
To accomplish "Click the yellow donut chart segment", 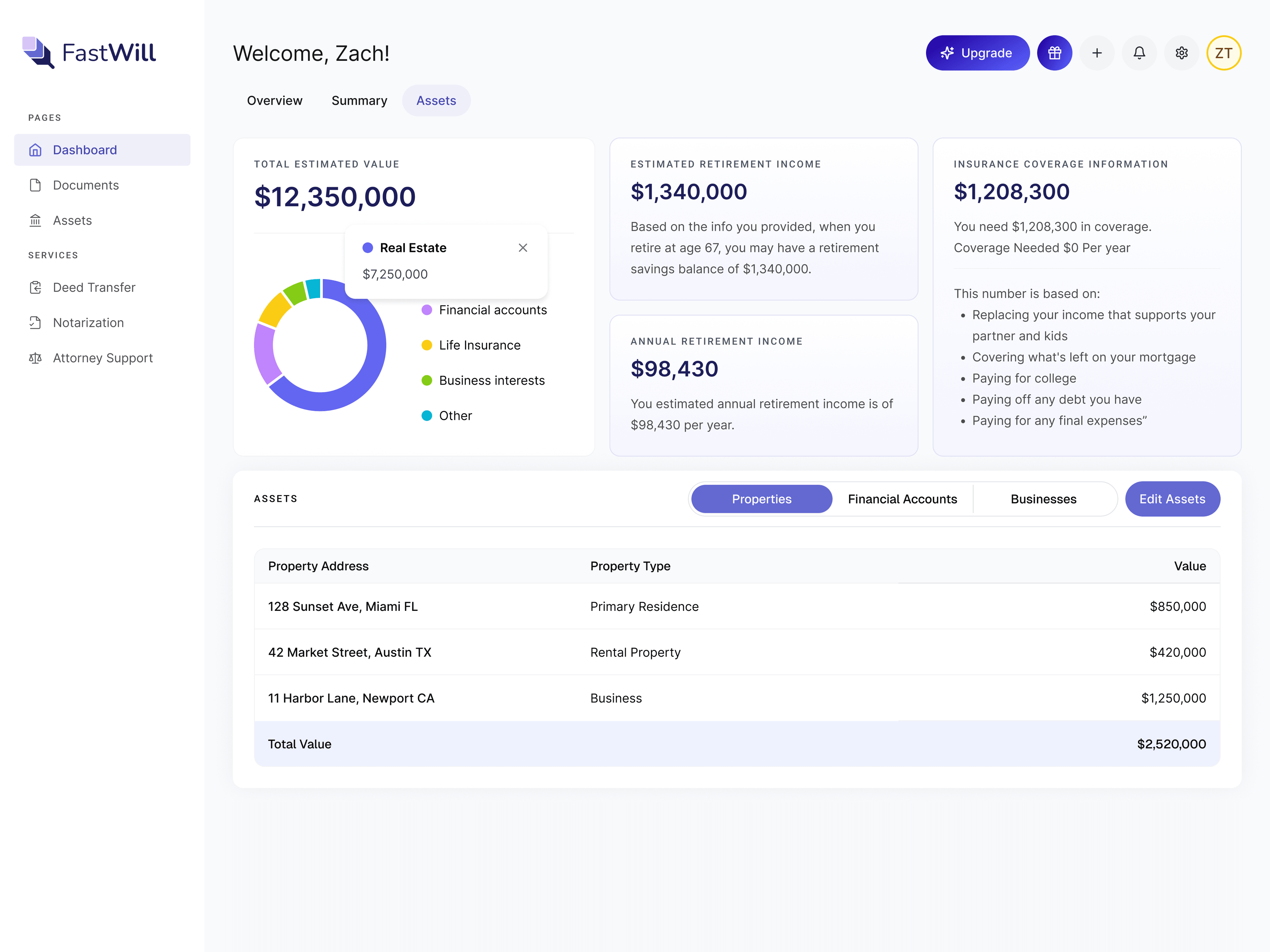I will tap(275, 309).
